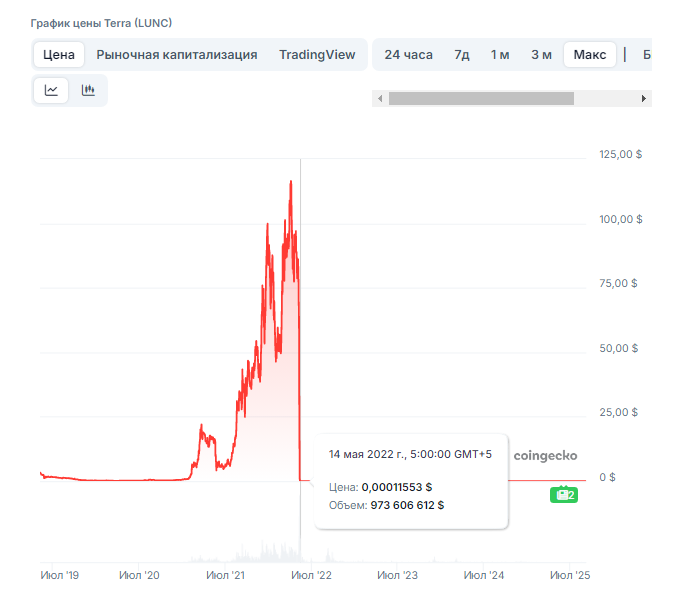
Task: Click the chart peak near 115 $
Action: click(291, 182)
